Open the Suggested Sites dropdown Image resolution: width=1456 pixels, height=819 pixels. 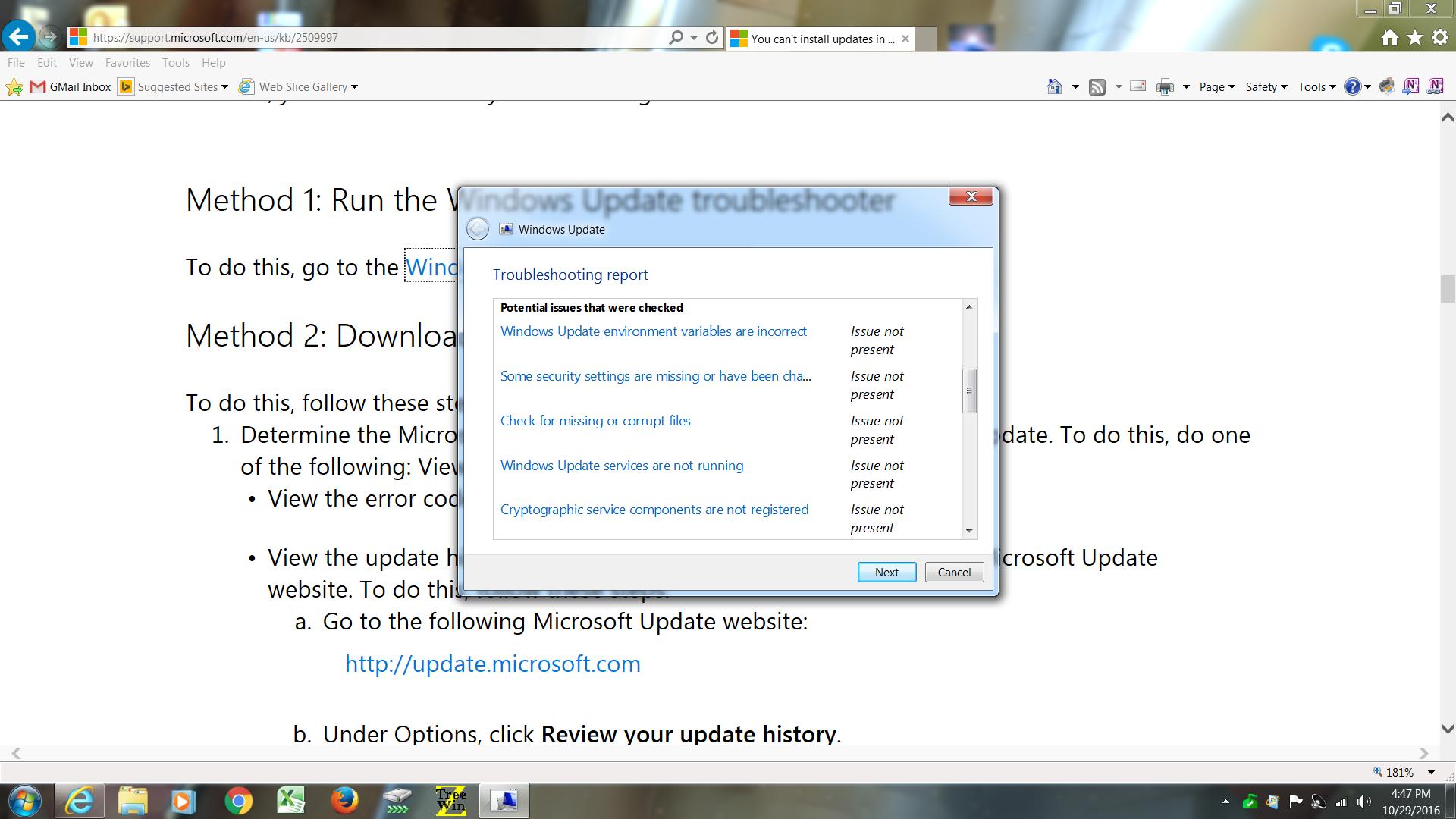coord(182,86)
